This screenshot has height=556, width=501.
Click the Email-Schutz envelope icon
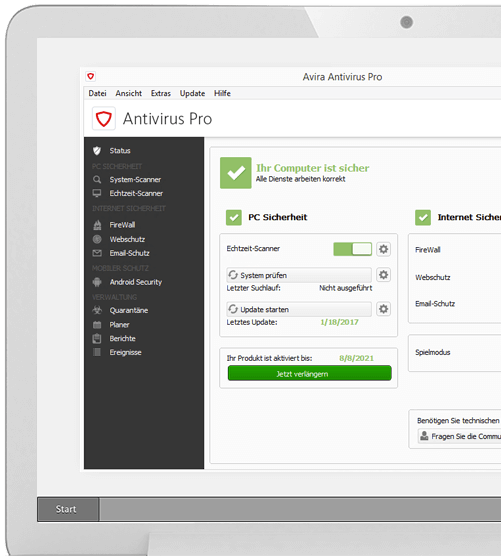pyautogui.click(x=97, y=253)
